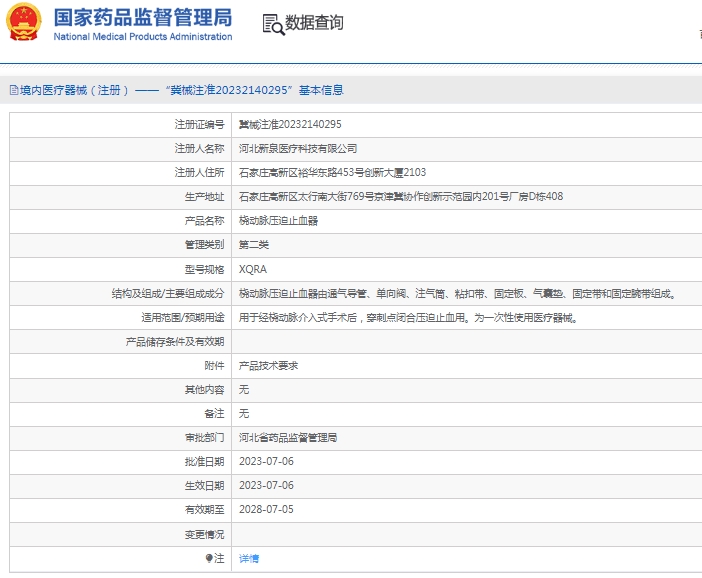Click the 注册人住所 row label
The image size is (702, 578).
click(200, 172)
